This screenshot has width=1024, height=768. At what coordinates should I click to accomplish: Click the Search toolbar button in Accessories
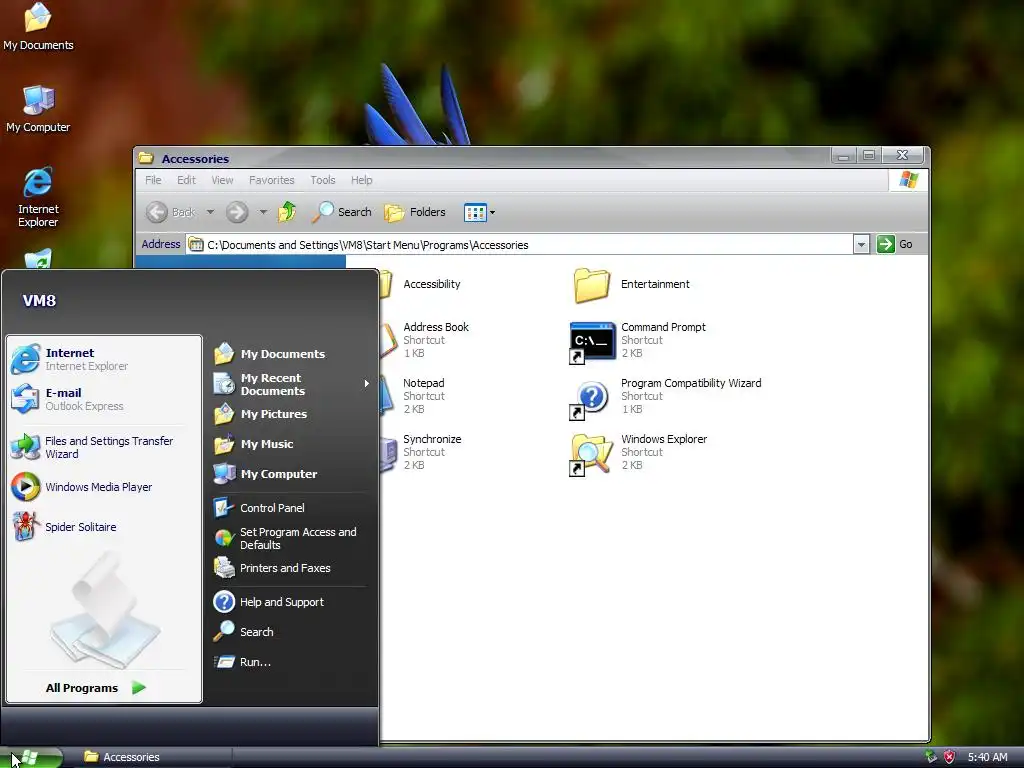coord(342,212)
